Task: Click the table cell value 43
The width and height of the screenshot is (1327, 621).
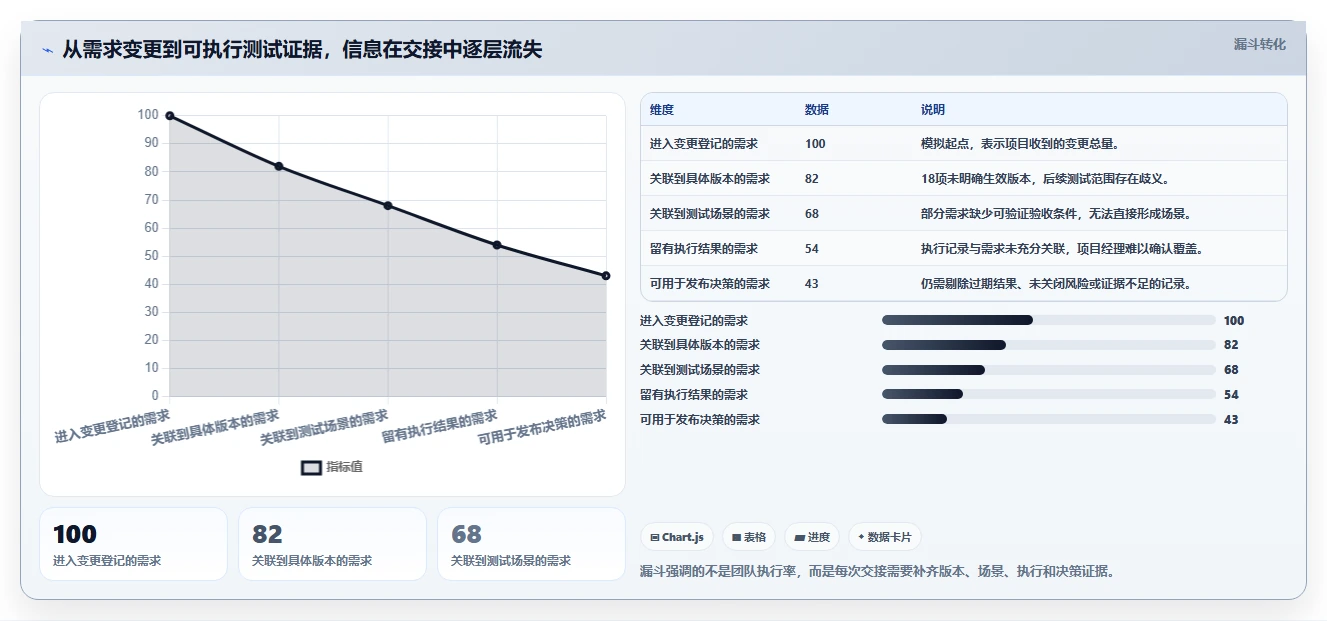Action: pyautogui.click(x=812, y=284)
